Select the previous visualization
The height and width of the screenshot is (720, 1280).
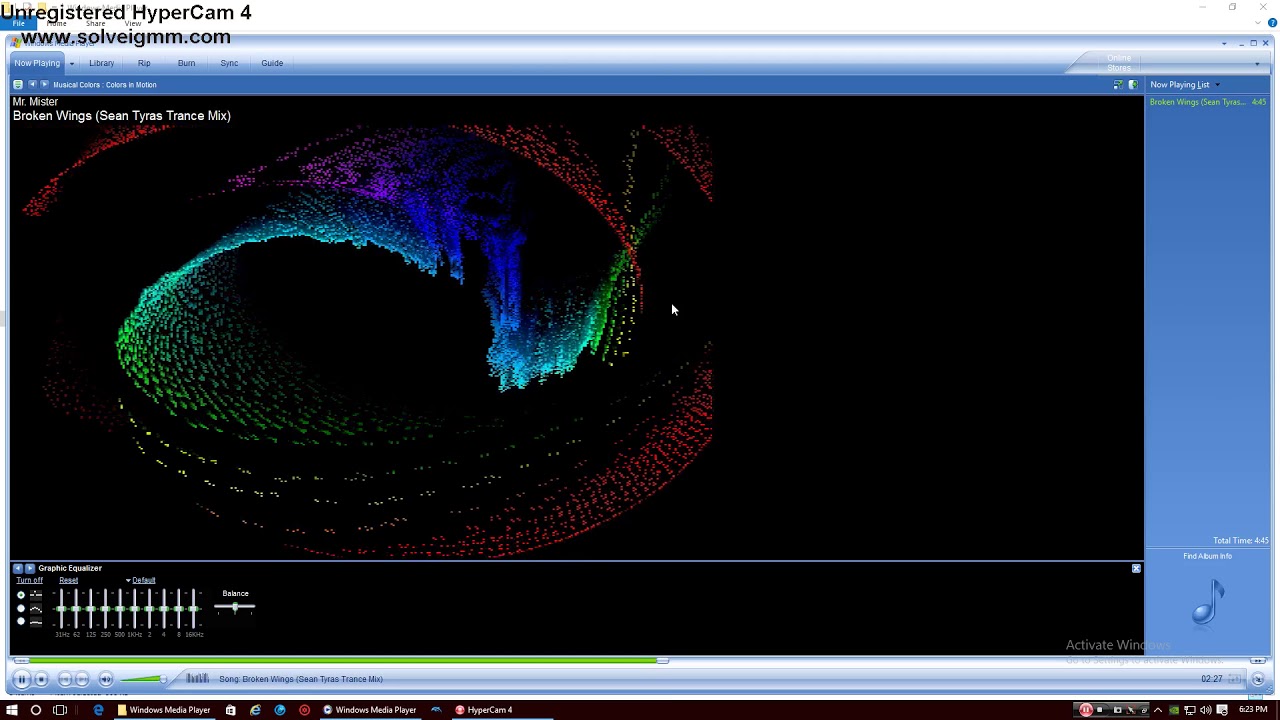pos(32,85)
